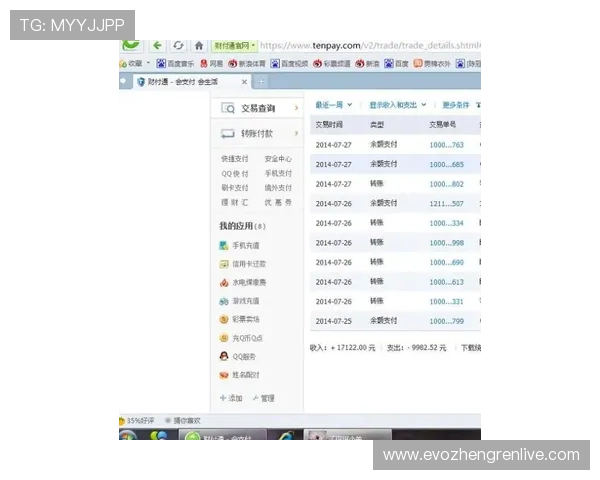Image resolution: width=600 pixels, height=480 pixels.
Task: Open the 显示收入和支出 filter dropdown
Action: coord(398,105)
